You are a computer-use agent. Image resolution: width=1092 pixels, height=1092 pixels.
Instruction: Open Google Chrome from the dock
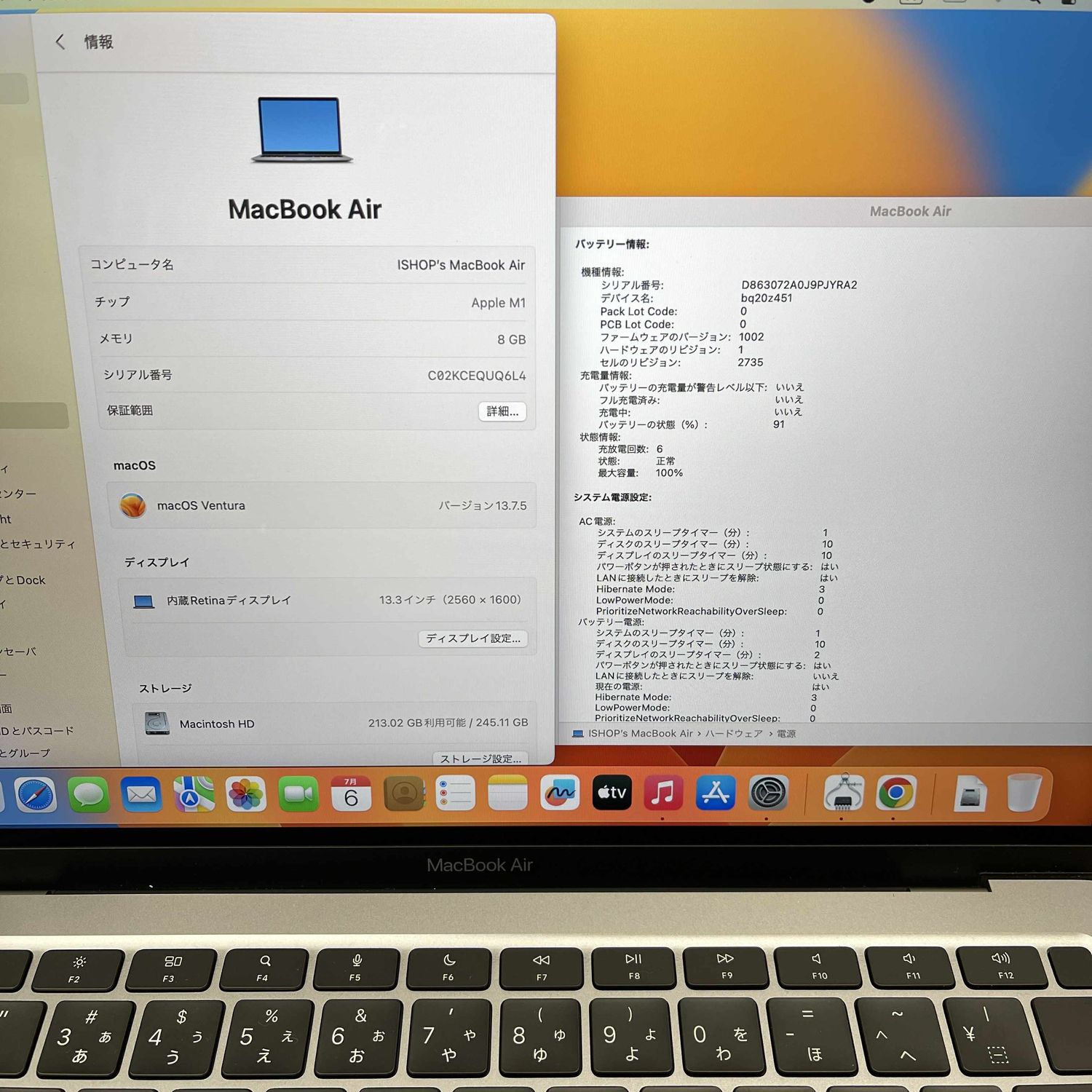(895, 793)
